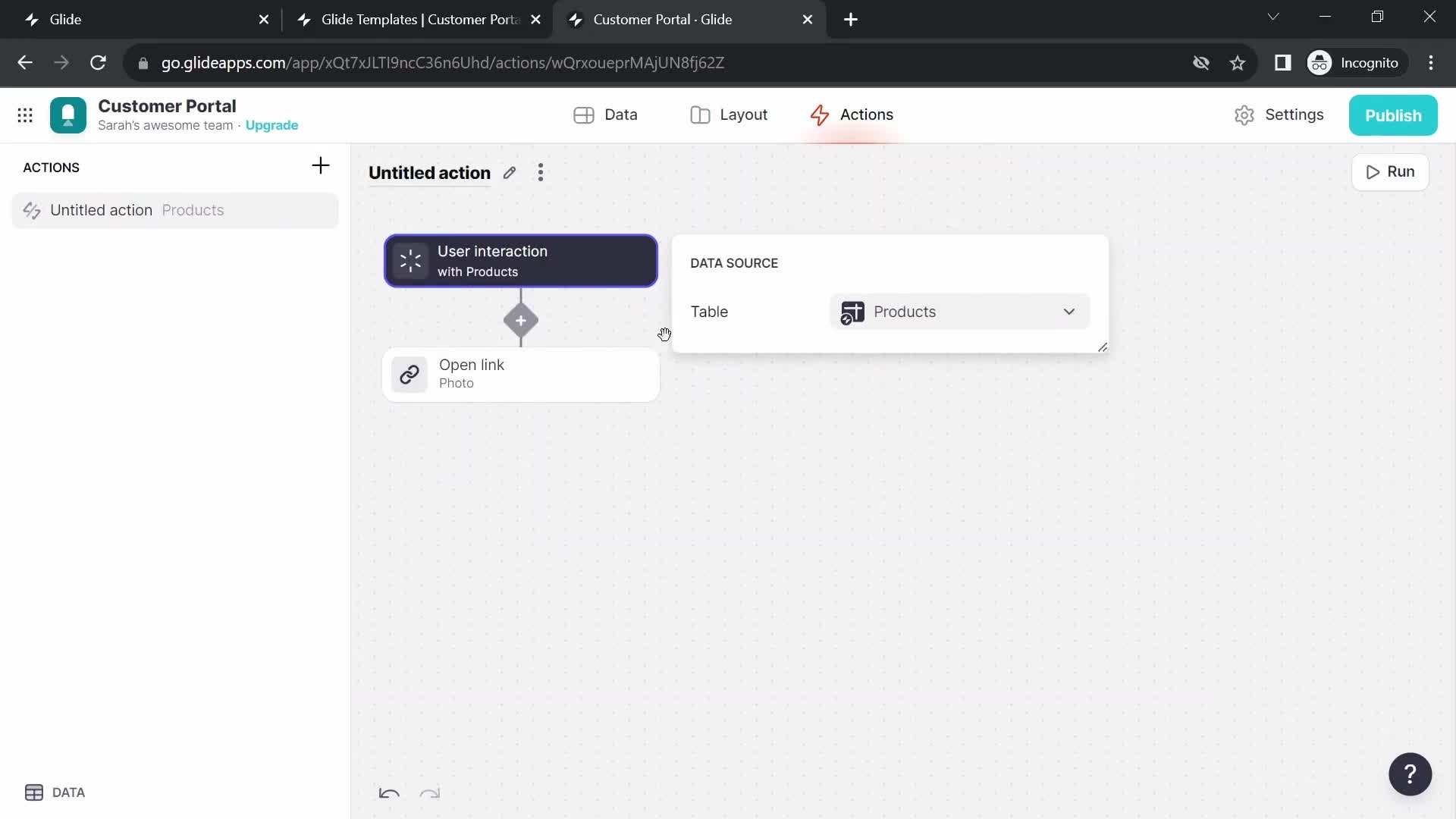Click the Layout icon in top nav
Image resolution: width=1456 pixels, height=819 pixels.
pos(700,114)
